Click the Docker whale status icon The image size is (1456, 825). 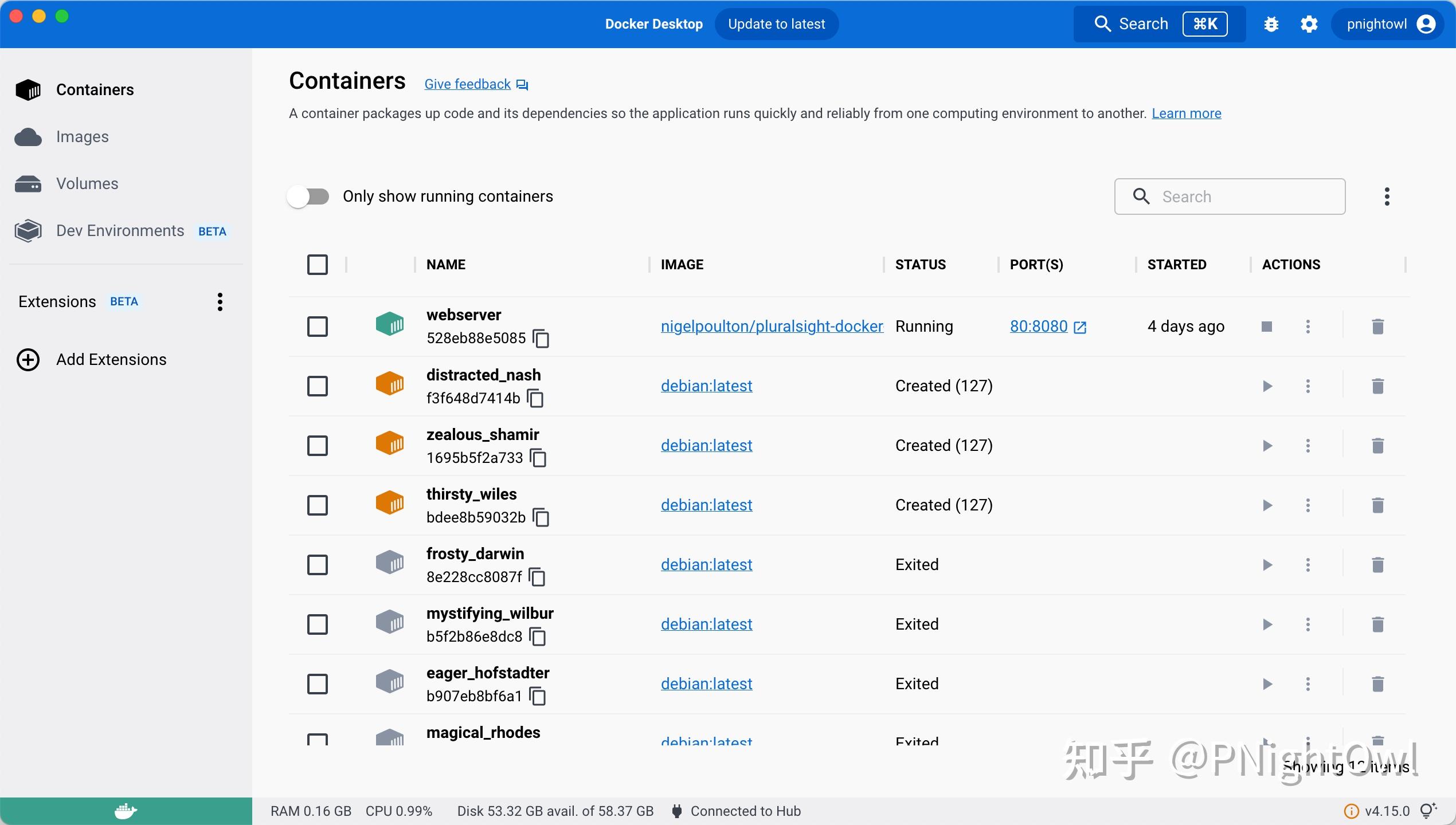point(126,811)
